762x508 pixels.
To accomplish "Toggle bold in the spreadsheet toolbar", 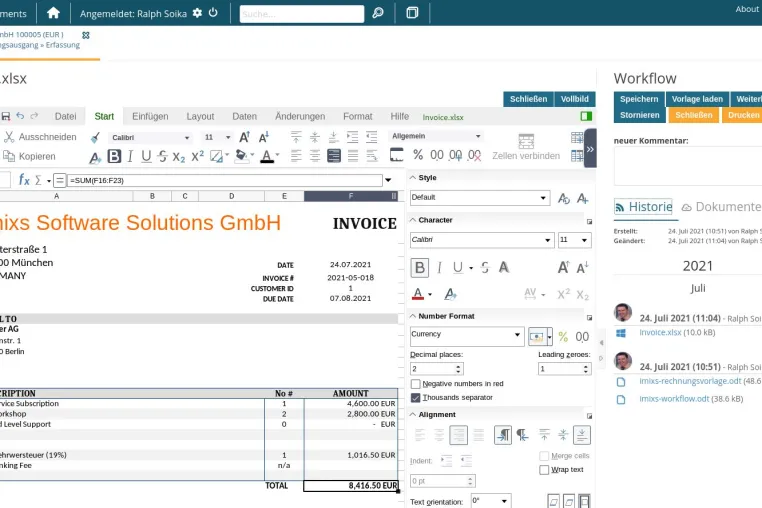I will [114, 156].
